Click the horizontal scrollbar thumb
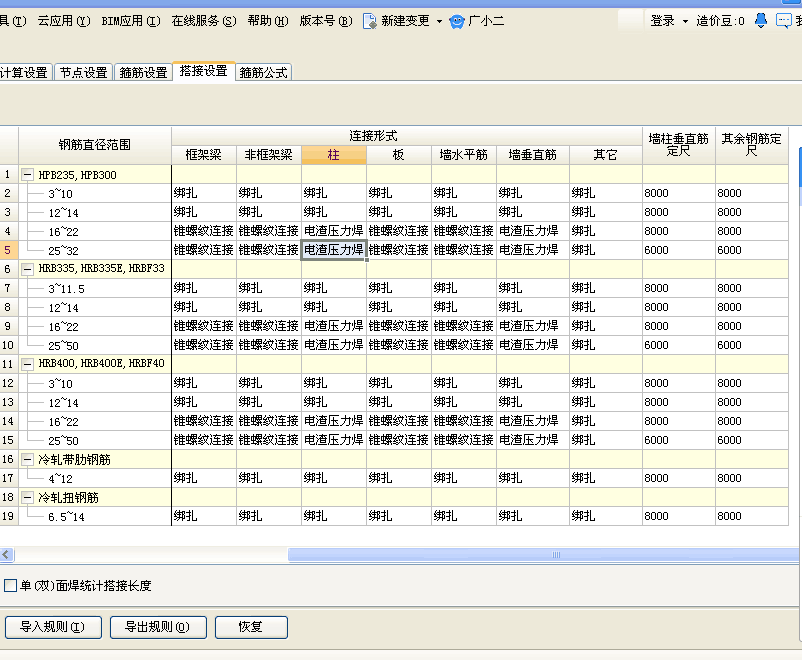This screenshot has height=660, width=802. 543,555
